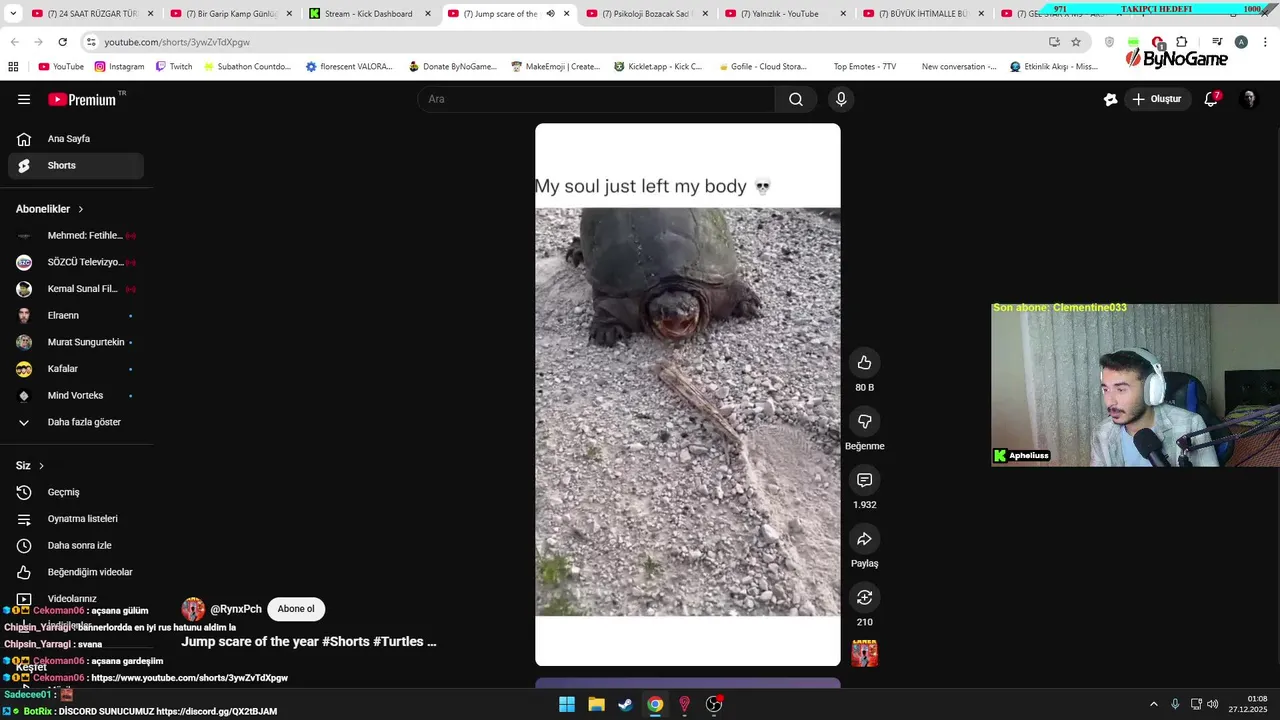The width and height of the screenshot is (1280, 720).
Task: Open File Explorer from taskbar
Action: click(x=596, y=704)
